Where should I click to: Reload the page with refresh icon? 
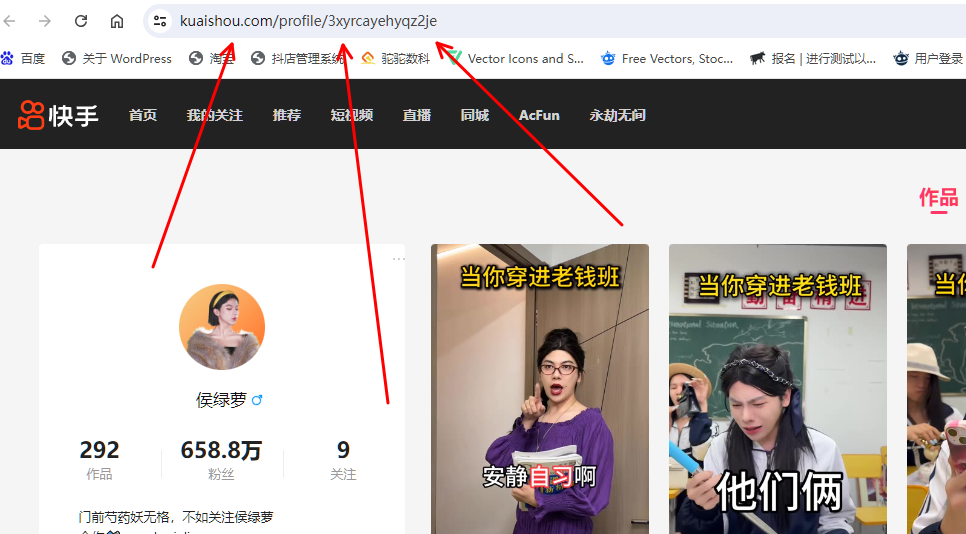[x=81, y=21]
